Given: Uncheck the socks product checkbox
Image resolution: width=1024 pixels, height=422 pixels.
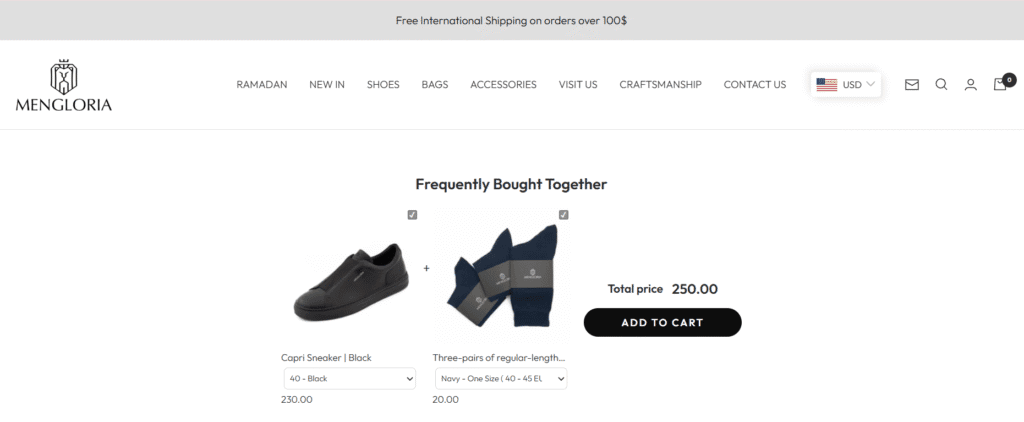Looking at the screenshot, I should click(563, 215).
